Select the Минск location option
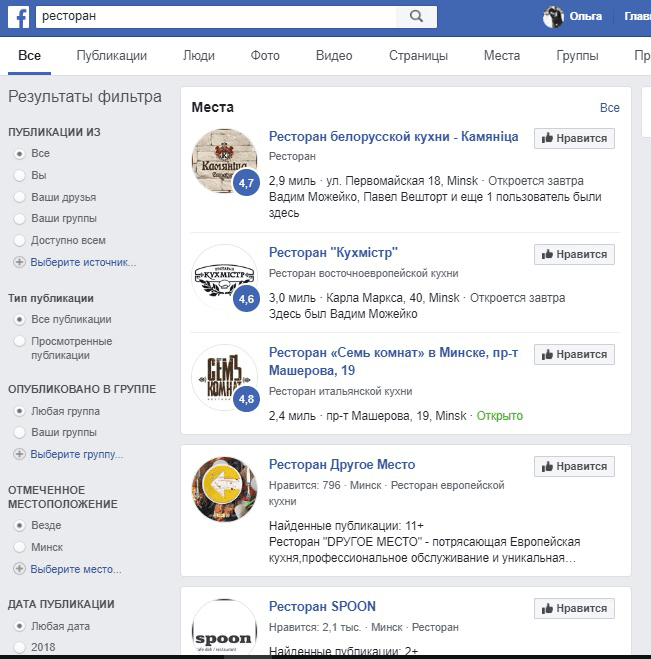The height and width of the screenshot is (659, 651). click(19, 547)
